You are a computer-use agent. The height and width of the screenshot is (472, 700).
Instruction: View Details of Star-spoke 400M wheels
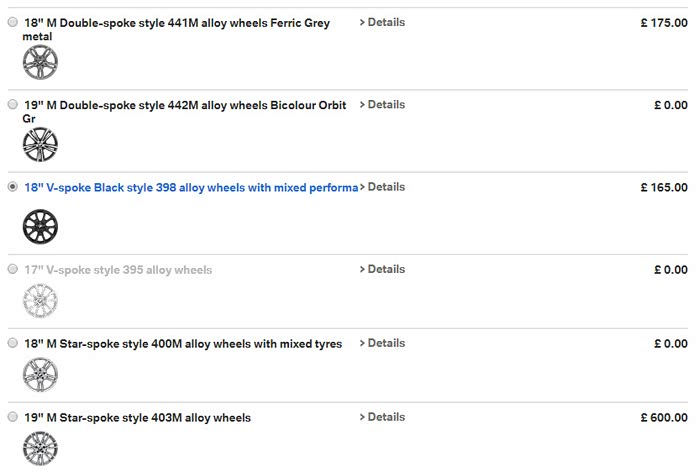(382, 343)
